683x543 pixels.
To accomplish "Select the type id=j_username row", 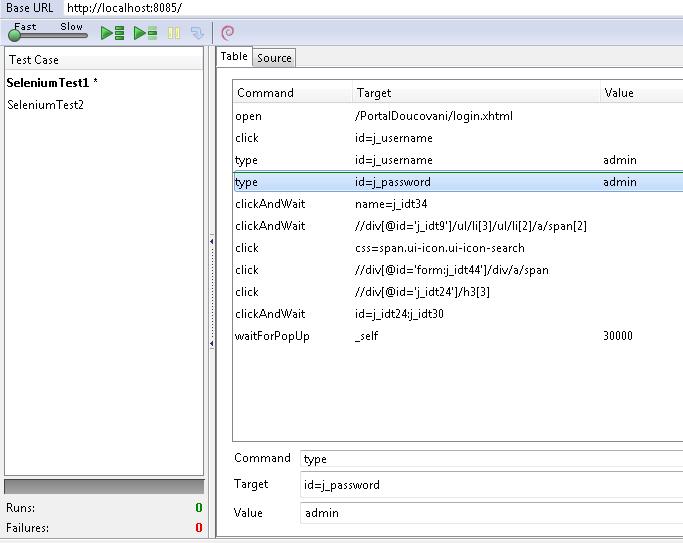I will (458, 160).
